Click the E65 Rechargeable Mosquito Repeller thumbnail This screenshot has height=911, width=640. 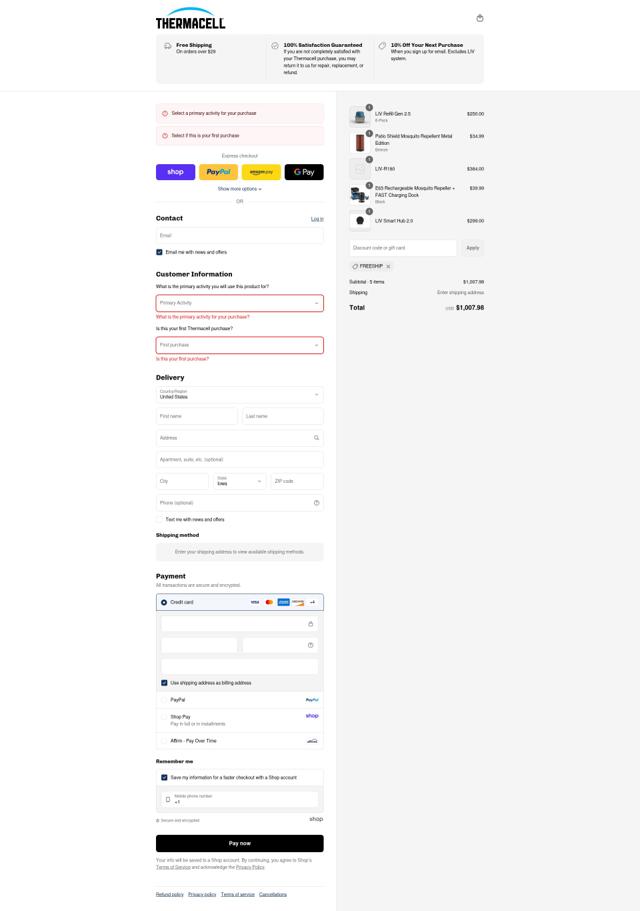pos(360,195)
